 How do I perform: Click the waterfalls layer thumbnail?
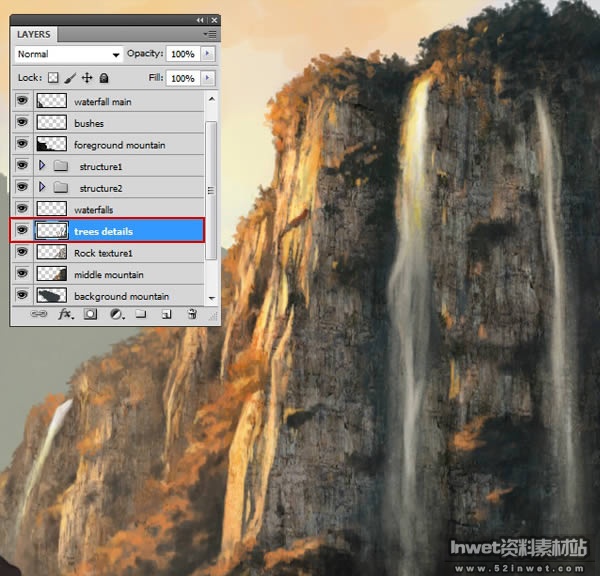click(x=52, y=209)
